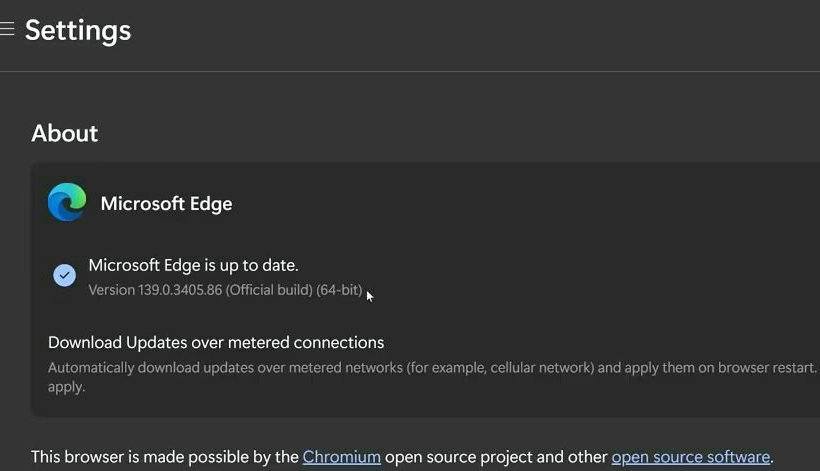The image size is (820, 471).
Task: Click the Settings page title
Action: [x=78, y=30]
